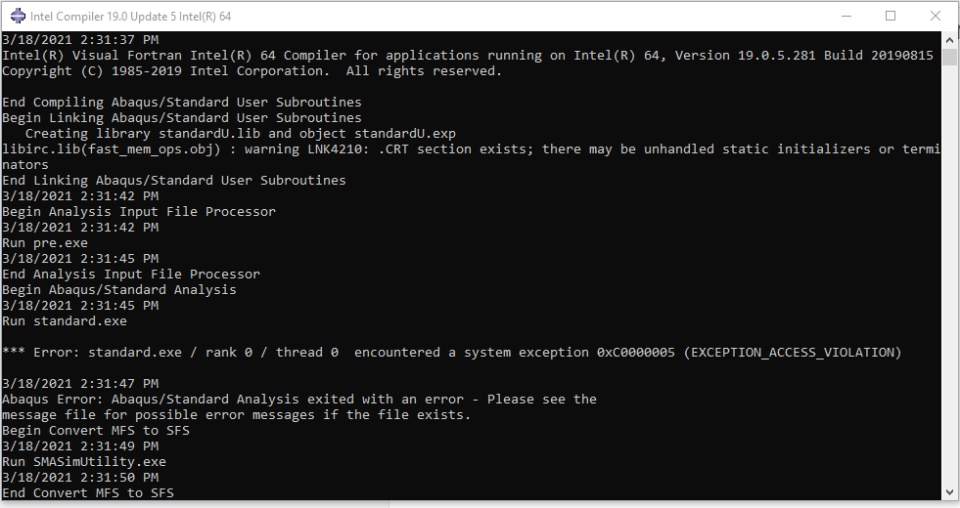Click the Intel Corporation copyright line
This screenshot has width=960, height=508.
click(x=250, y=71)
